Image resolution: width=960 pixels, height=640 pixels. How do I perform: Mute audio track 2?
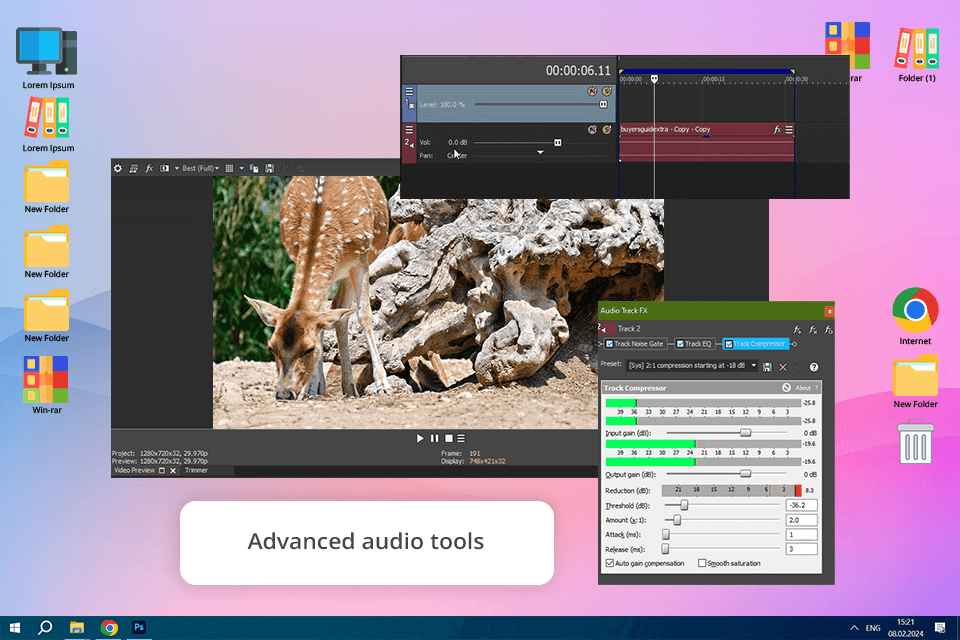(x=592, y=130)
